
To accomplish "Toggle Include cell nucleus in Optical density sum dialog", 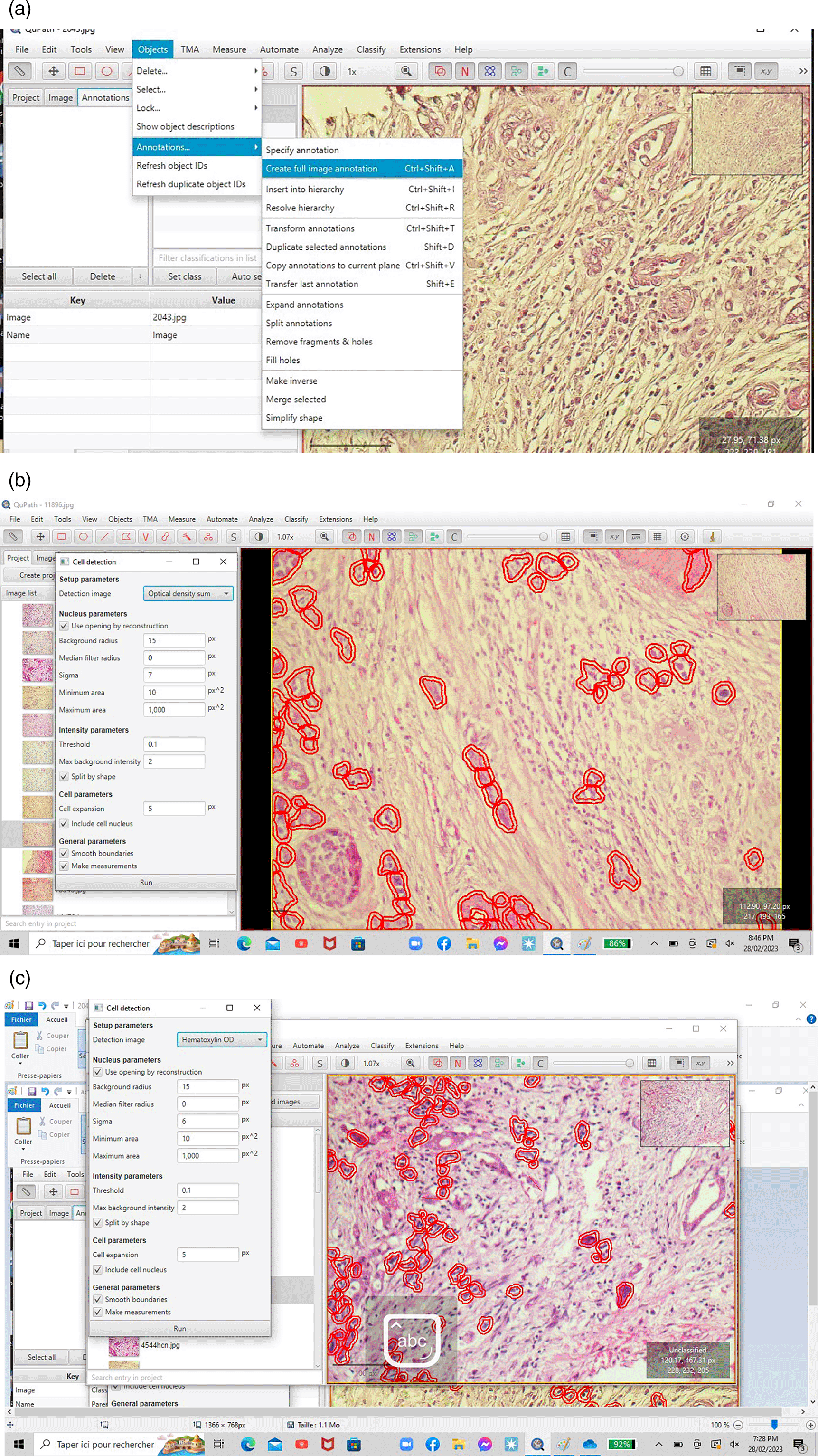I will (64, 824).
